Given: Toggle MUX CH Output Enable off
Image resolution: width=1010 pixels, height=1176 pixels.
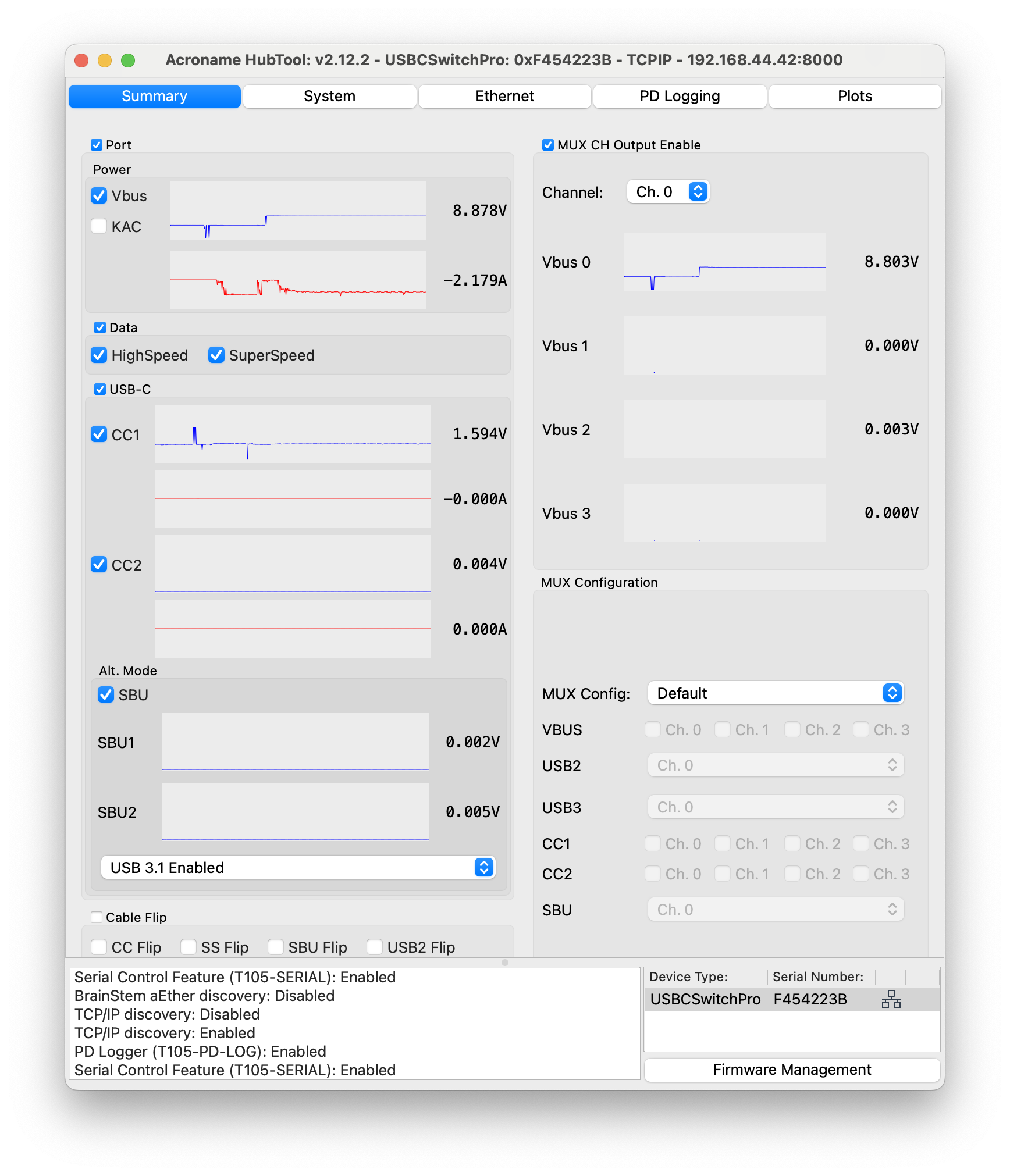Looking at the screenshot, I should pos(547,145).
